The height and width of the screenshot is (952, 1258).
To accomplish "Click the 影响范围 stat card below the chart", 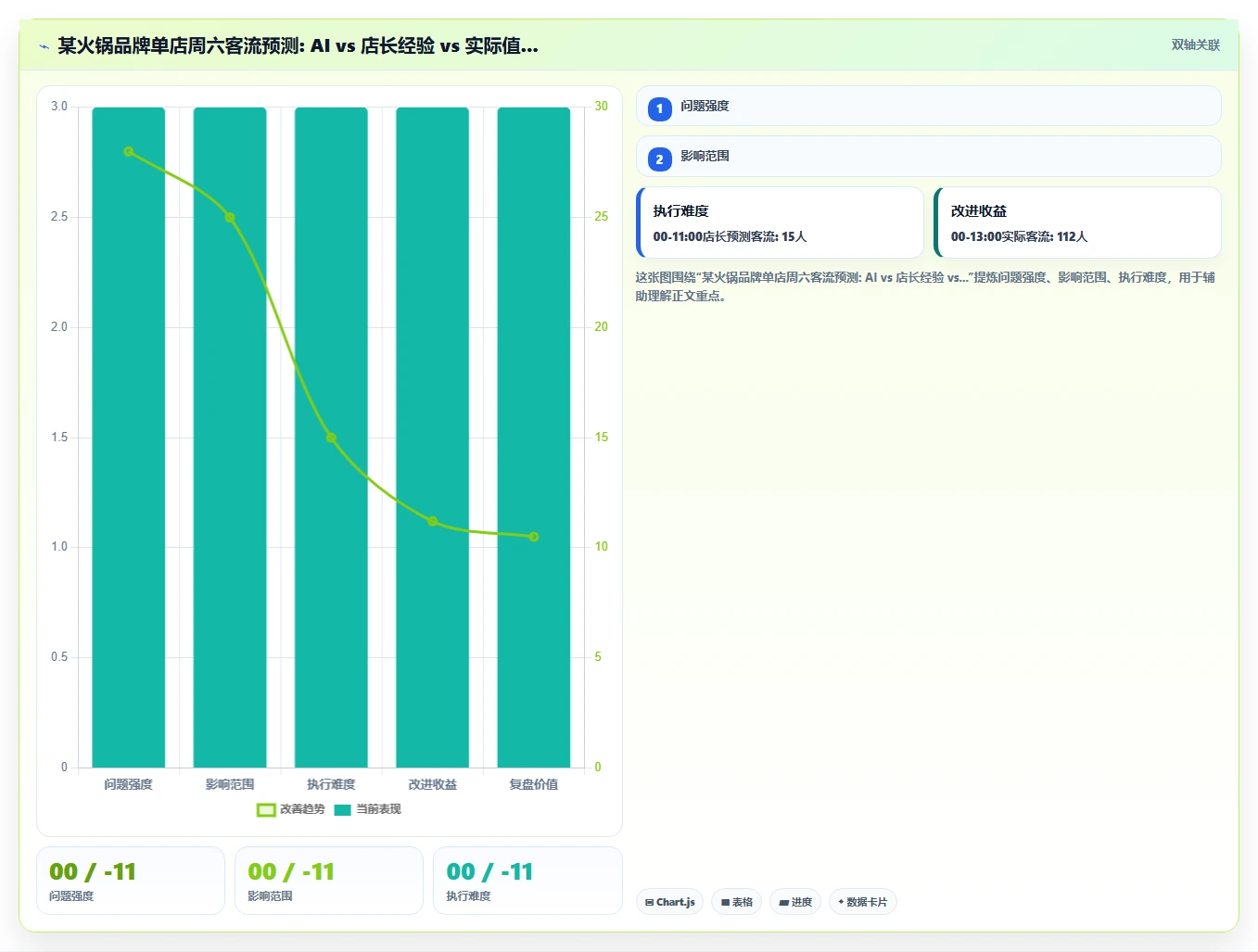I will [x=329, y=881].
